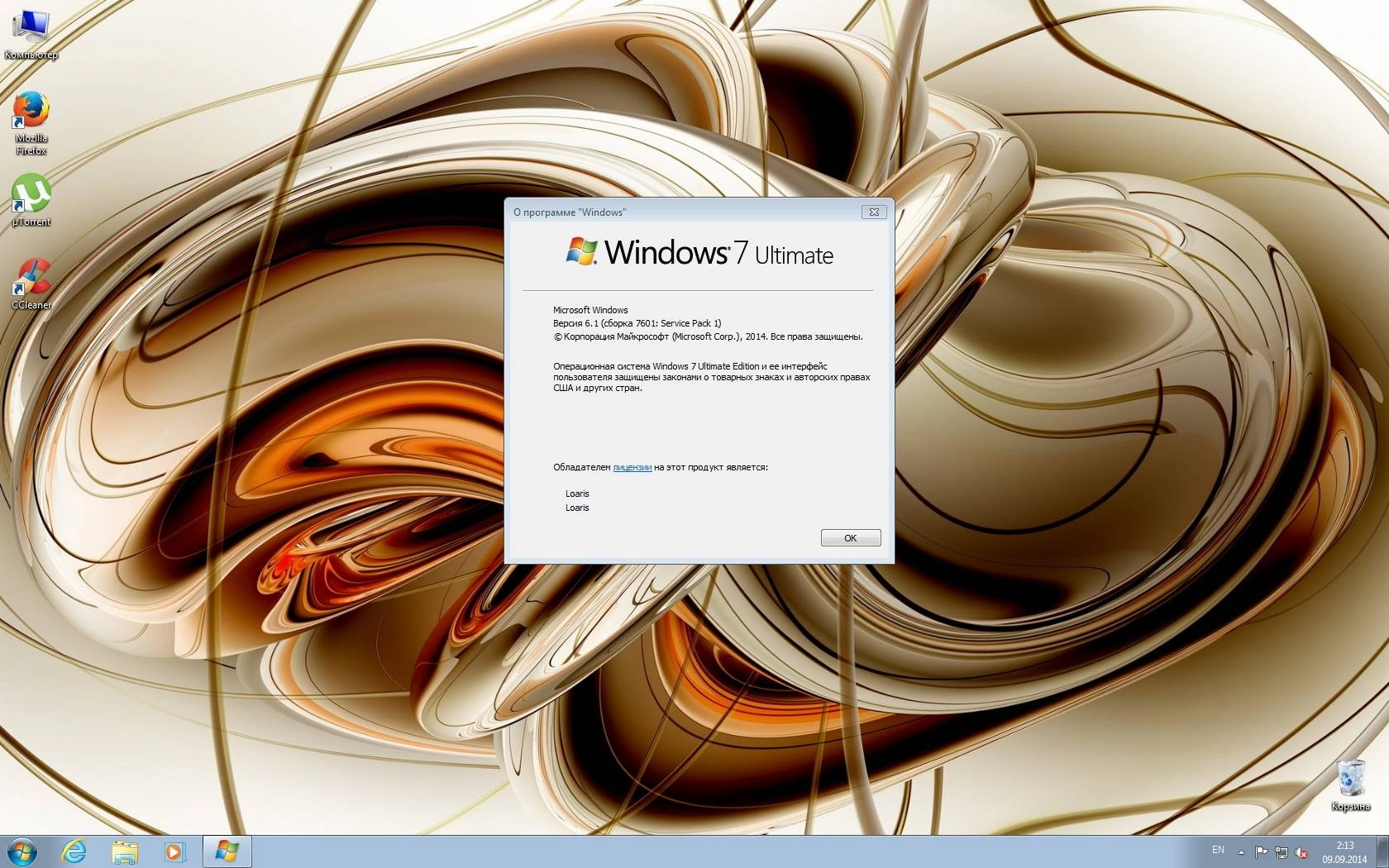Open the лицензии license link
Viewport: 1389px width, 868px height.
pyautogui.click(x=632, y=467)
